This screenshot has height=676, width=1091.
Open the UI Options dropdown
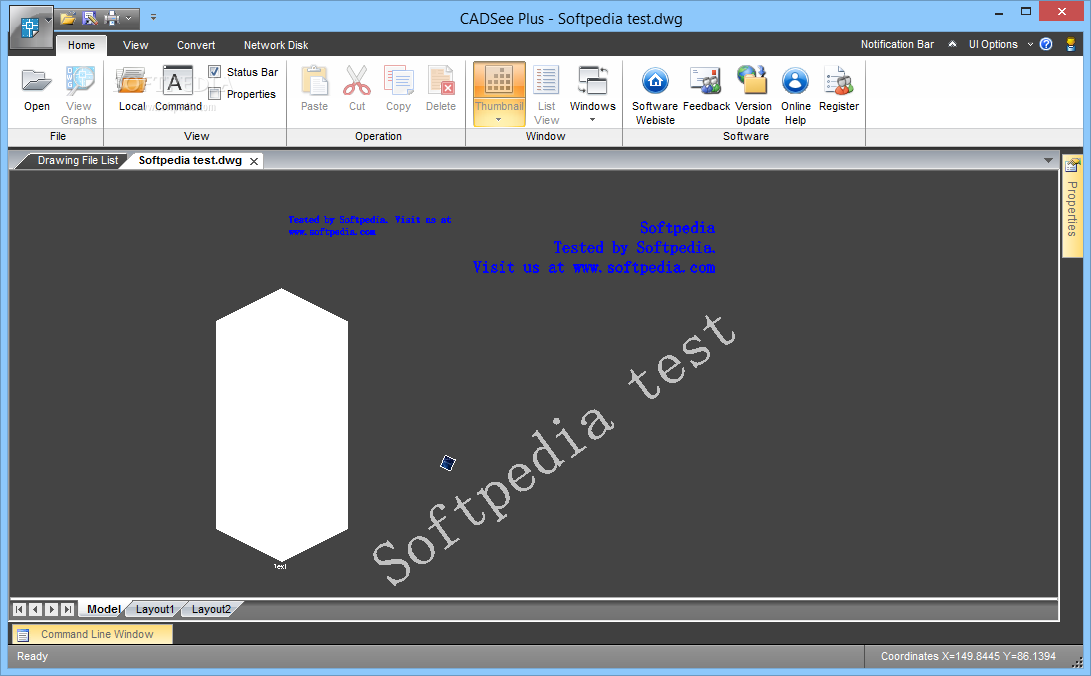point(1000,45)
